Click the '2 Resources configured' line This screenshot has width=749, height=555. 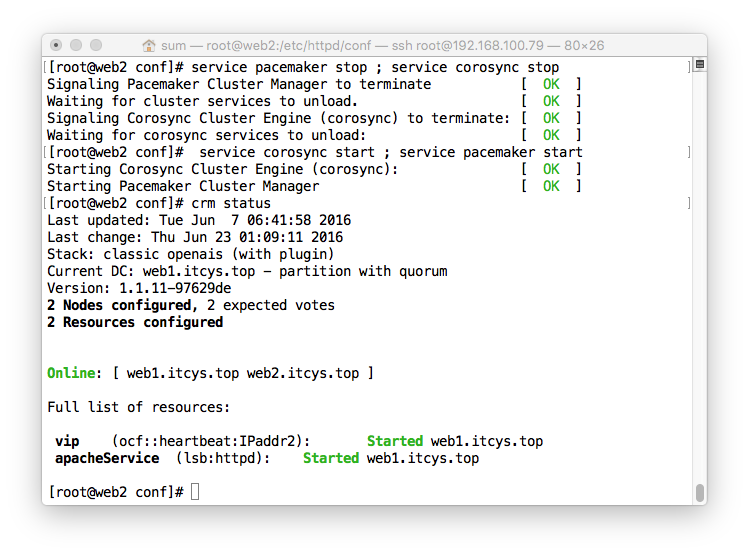pos(135,322)
